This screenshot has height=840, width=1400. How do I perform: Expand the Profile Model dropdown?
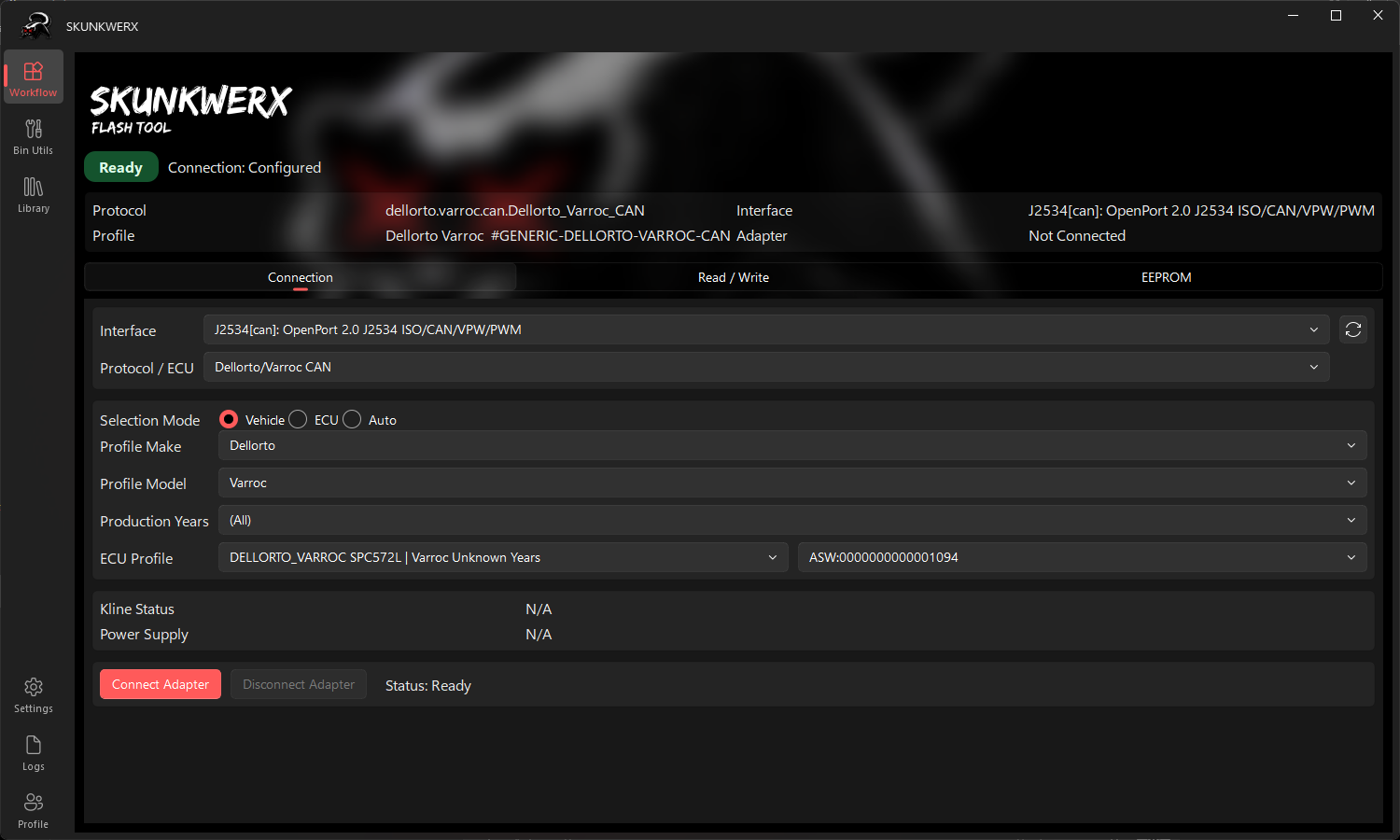(x=792, y=483)
